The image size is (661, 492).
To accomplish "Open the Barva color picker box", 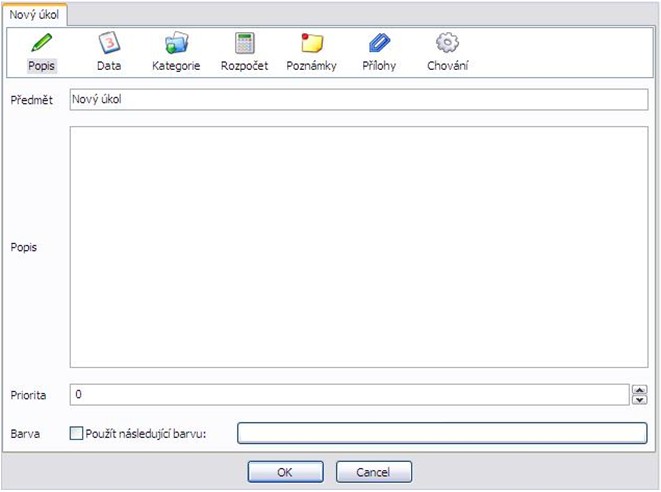I will coord(442,433).
